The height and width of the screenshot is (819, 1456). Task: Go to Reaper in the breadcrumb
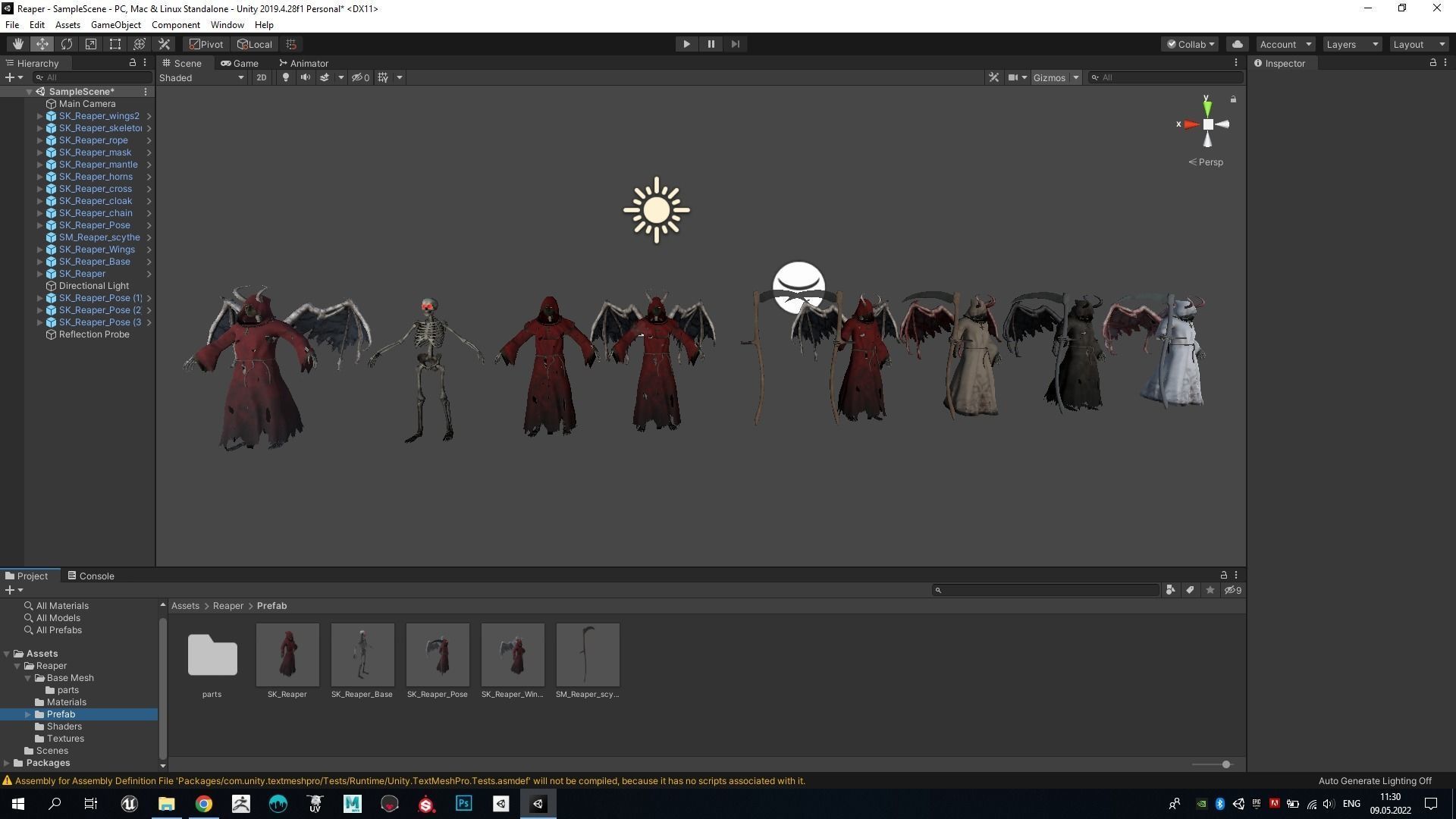click(228, 606)
